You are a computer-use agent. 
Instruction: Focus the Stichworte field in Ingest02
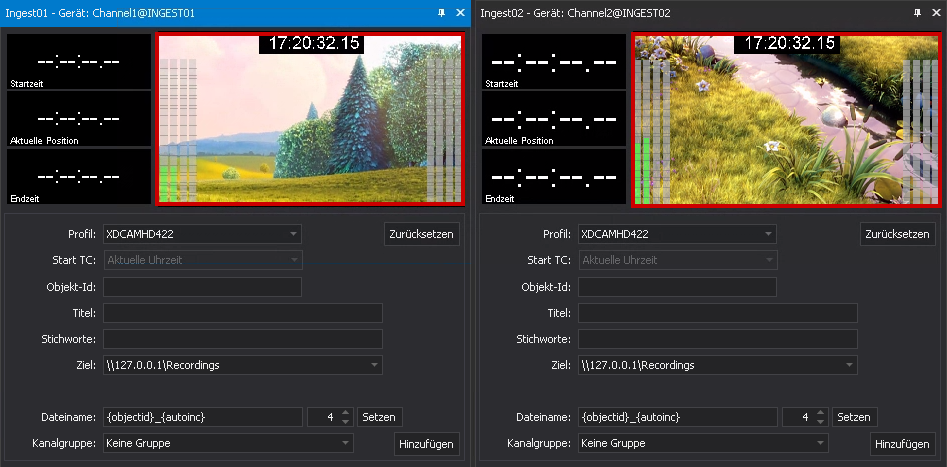(x=717, y=339)
